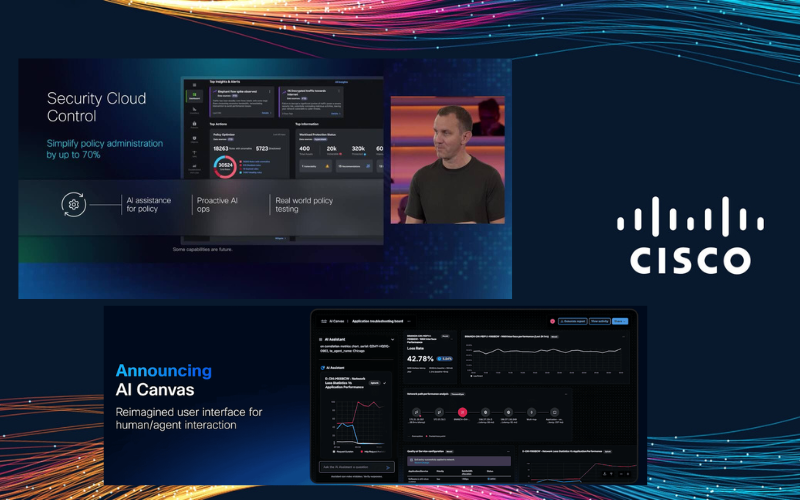Click the Security Cloud Control heading
Image resolution: width=800 pixels, height=500 pixels.
tap(96, 107)
